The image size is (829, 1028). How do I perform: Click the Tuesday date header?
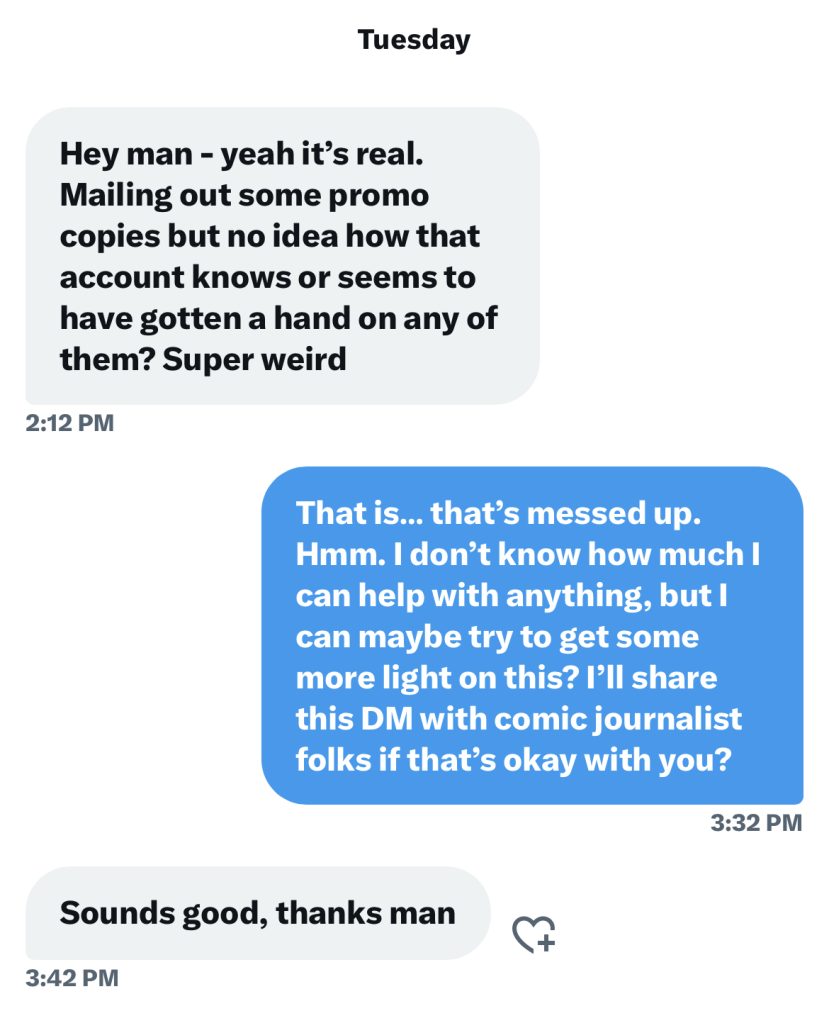[x=414, y=40]
